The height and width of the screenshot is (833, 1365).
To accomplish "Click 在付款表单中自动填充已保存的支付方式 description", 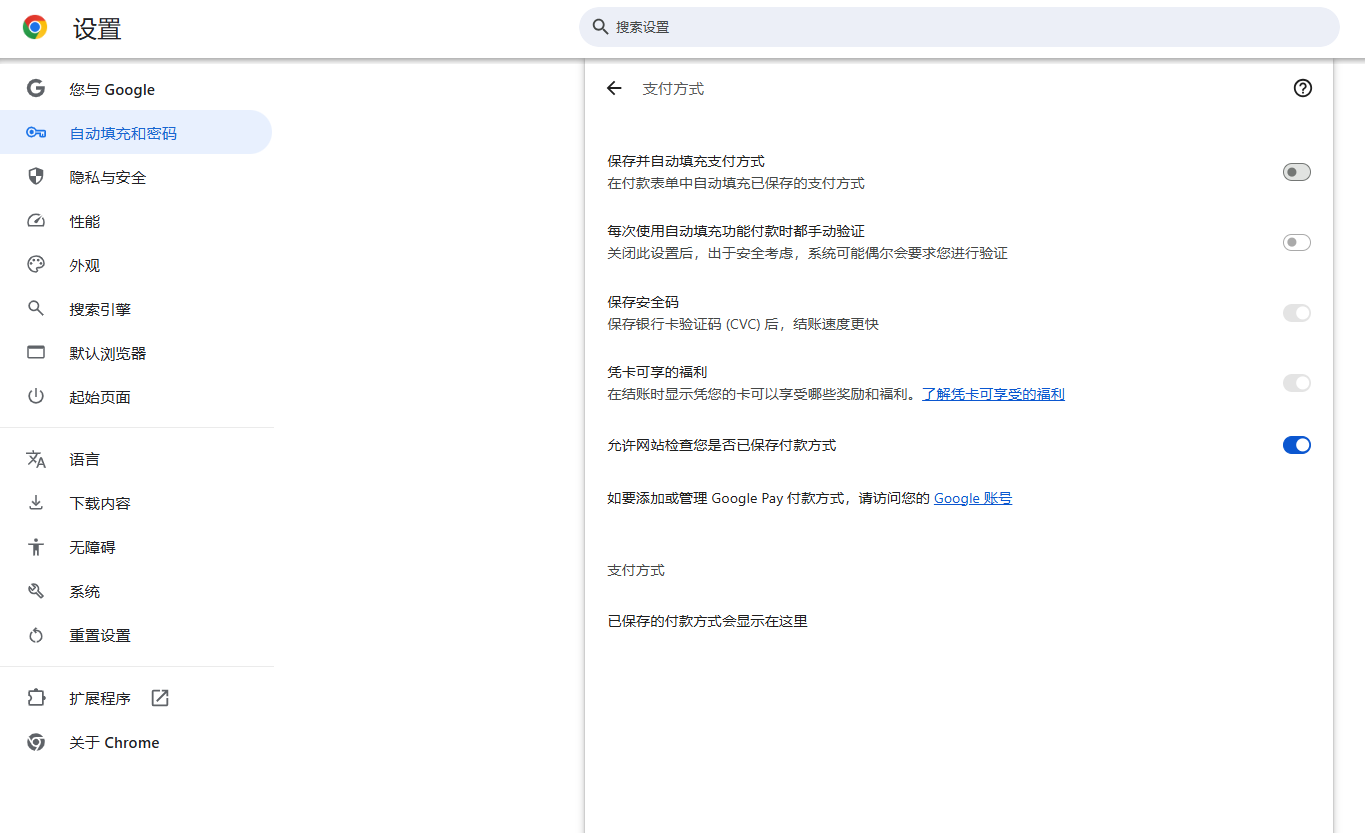I will (x=736, y=183).
